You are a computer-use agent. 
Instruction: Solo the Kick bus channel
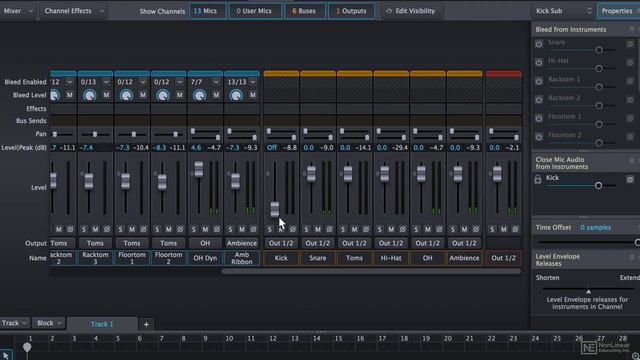point(269,229)
